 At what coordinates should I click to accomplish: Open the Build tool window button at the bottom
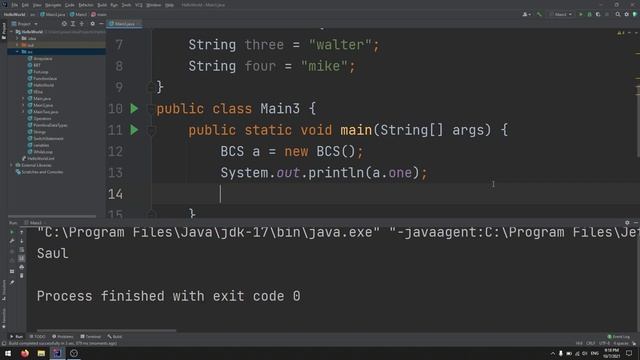(x=115, y=337)
